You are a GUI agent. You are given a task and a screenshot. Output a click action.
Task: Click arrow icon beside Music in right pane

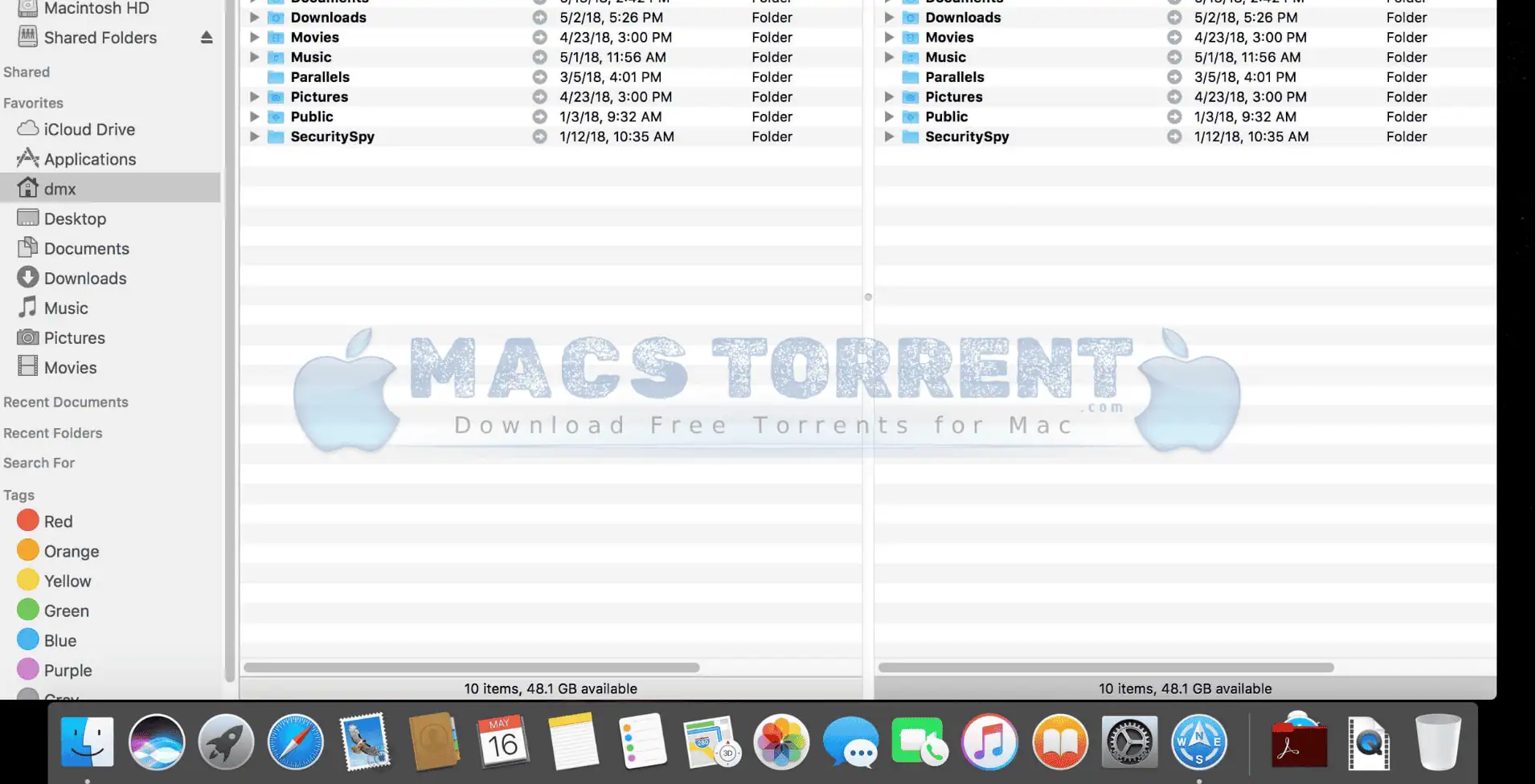click(1174, 57)
